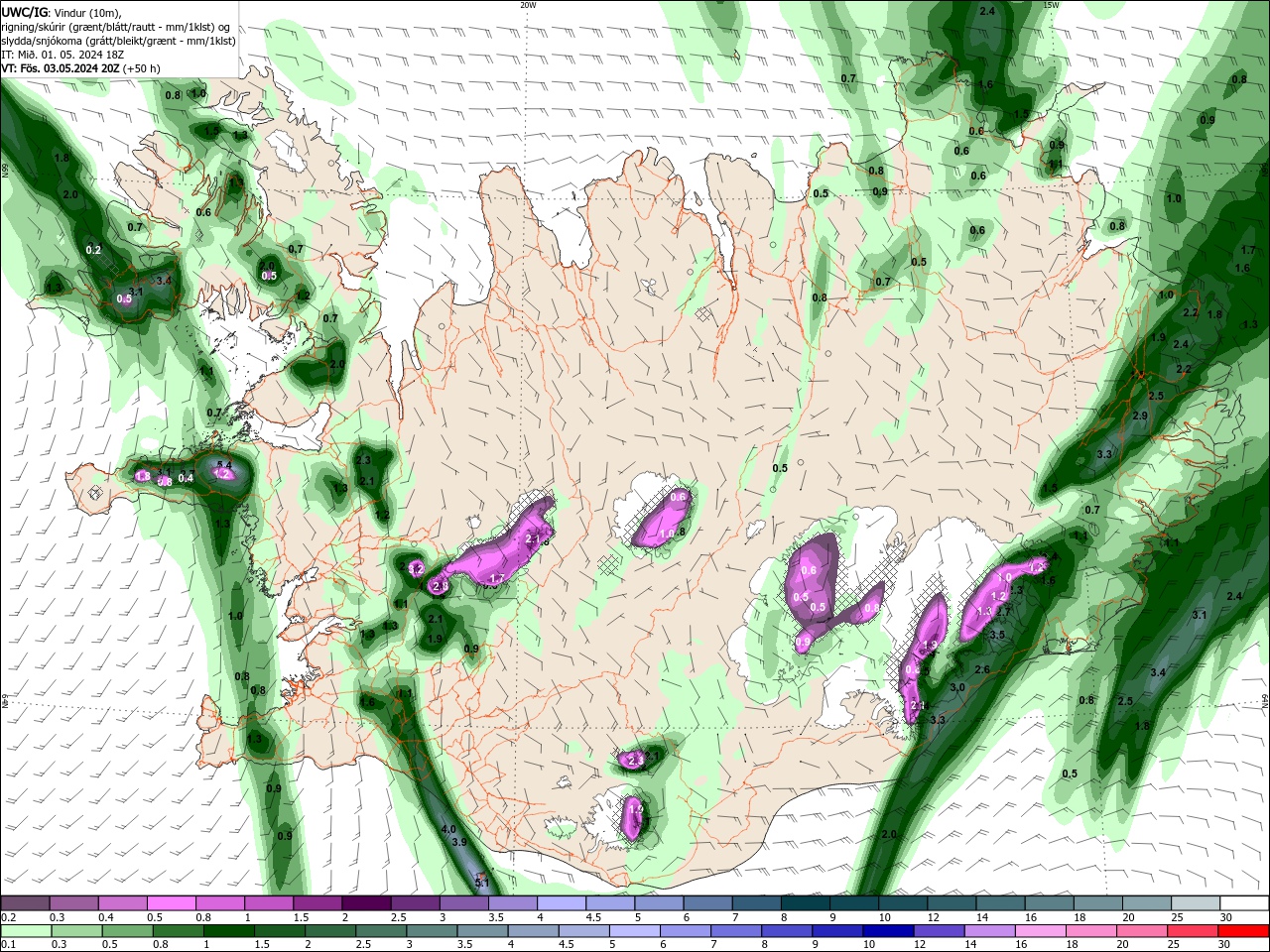Click the "3.9" precipitation value on the map

(459, 842)
